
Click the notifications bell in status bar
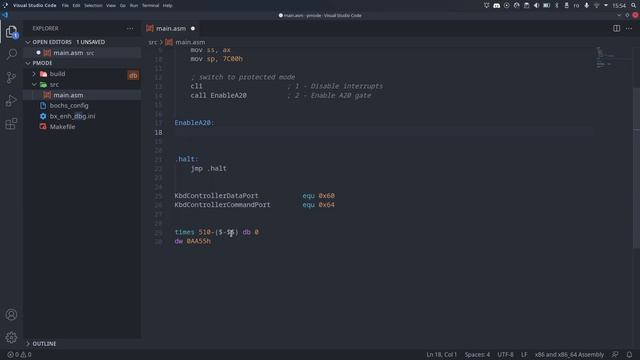pos(629,355)
